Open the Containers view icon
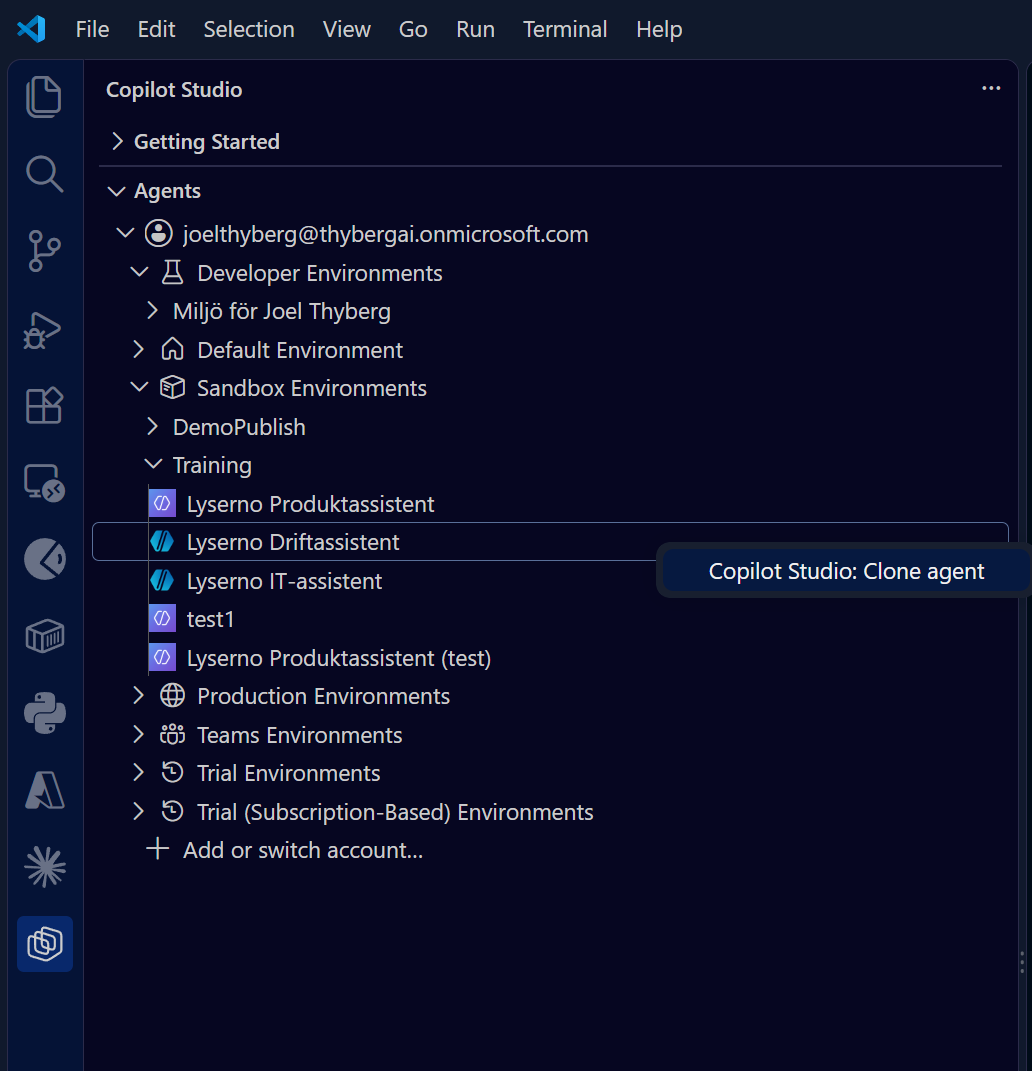 coord(44,636)
